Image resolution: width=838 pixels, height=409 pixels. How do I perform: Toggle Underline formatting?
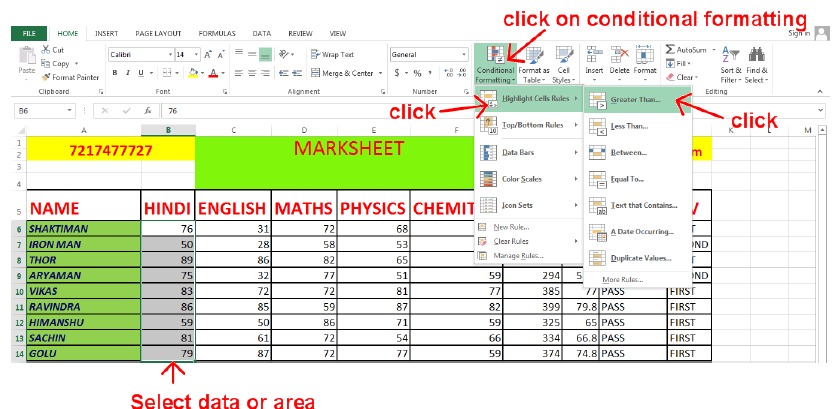pyautogui.click(x=142, y=73)
